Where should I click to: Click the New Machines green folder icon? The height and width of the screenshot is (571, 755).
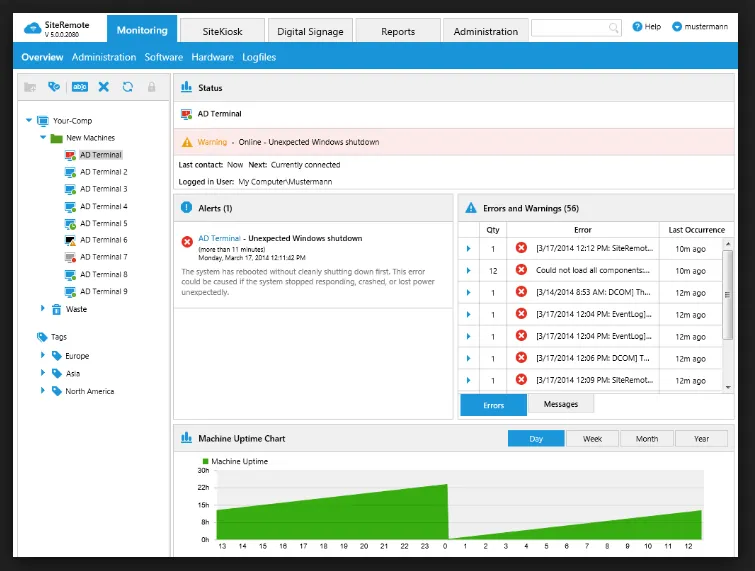coord(57,138)
